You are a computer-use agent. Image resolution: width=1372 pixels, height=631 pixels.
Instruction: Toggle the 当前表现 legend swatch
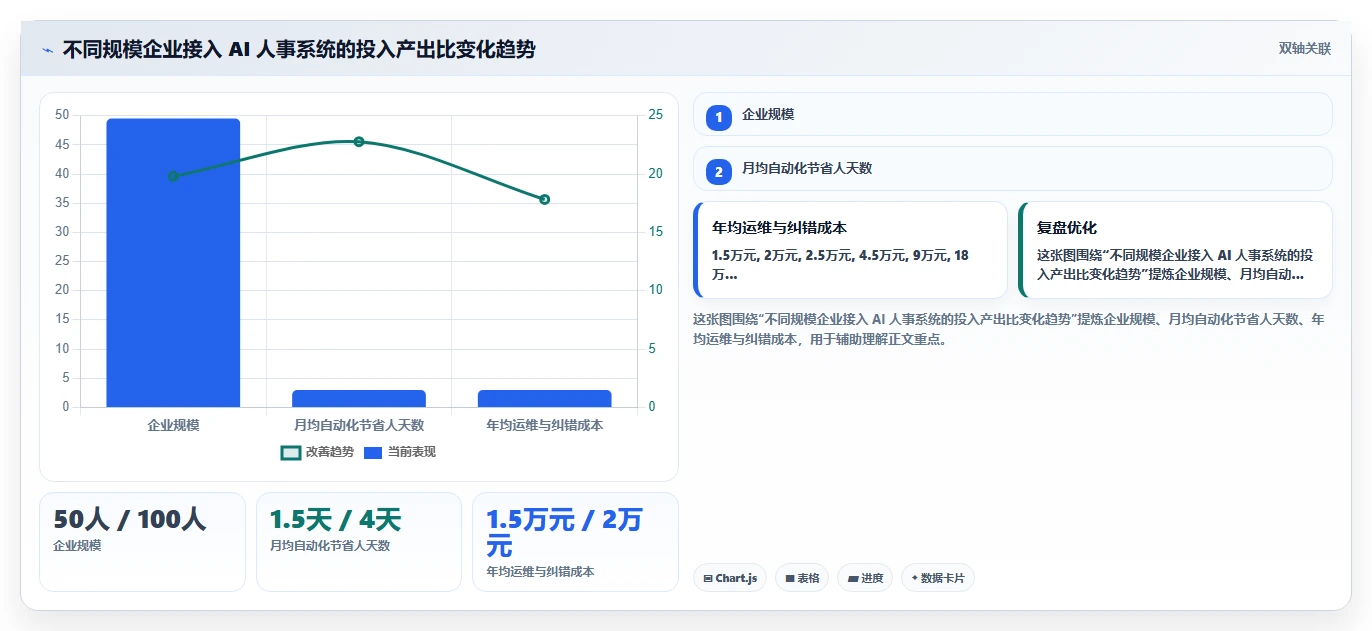point(373,452)
